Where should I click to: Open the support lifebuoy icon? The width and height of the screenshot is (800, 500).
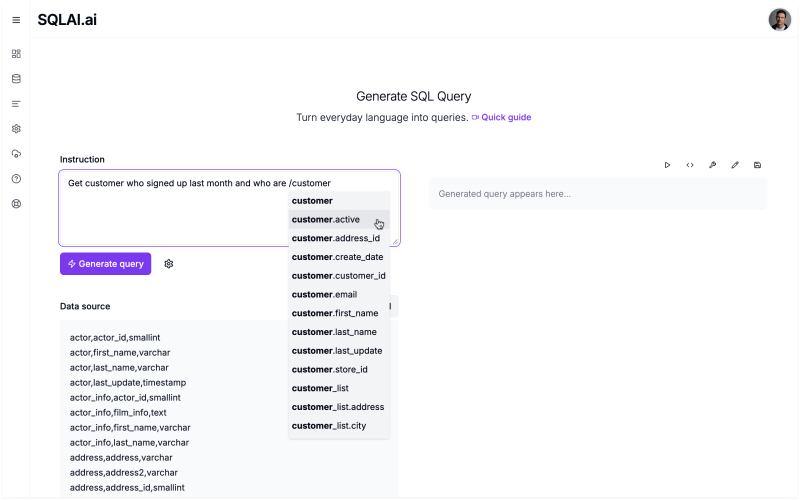pos(16,204)
